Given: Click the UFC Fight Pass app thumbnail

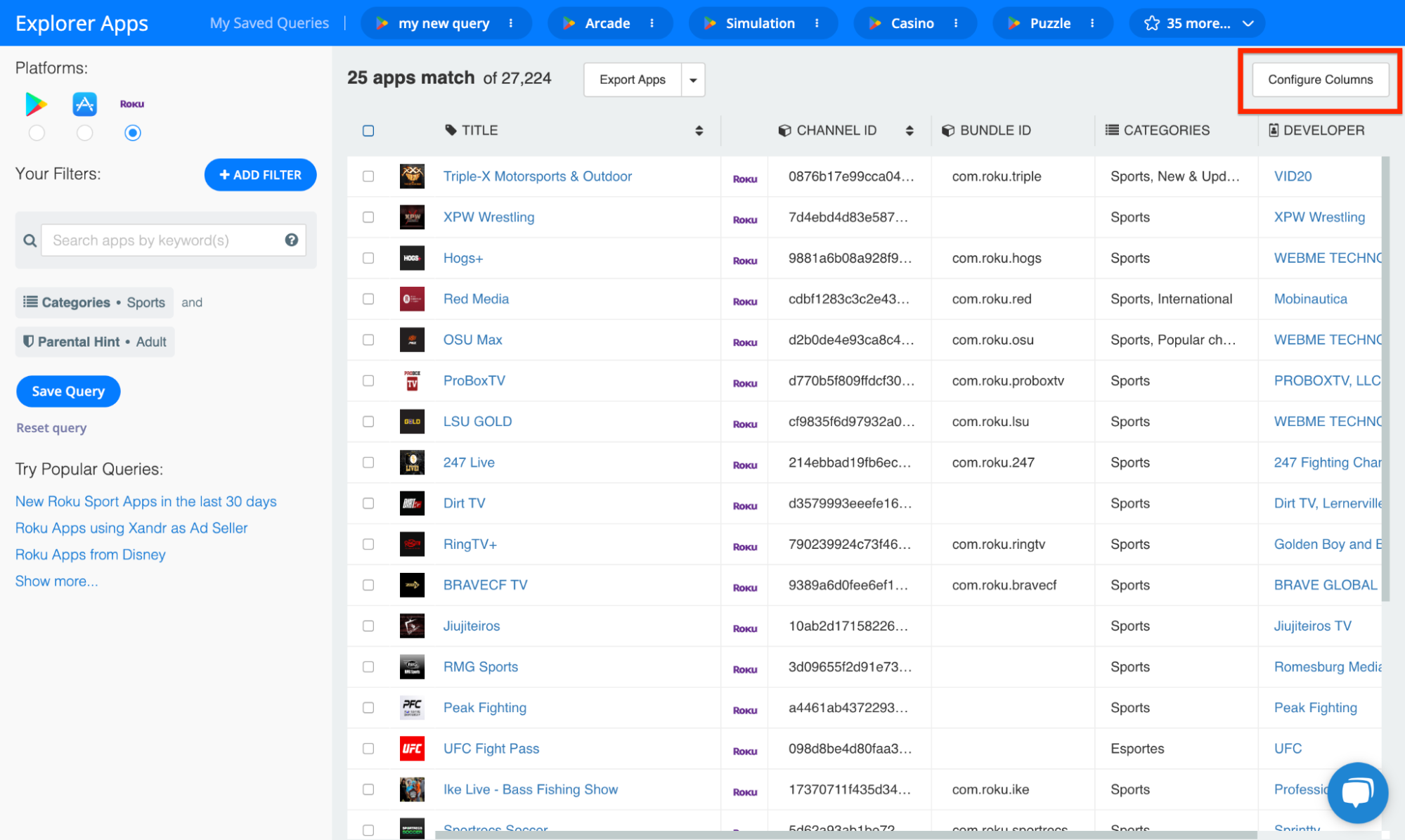Looking at the screenshot, I should tap(412, 749).
